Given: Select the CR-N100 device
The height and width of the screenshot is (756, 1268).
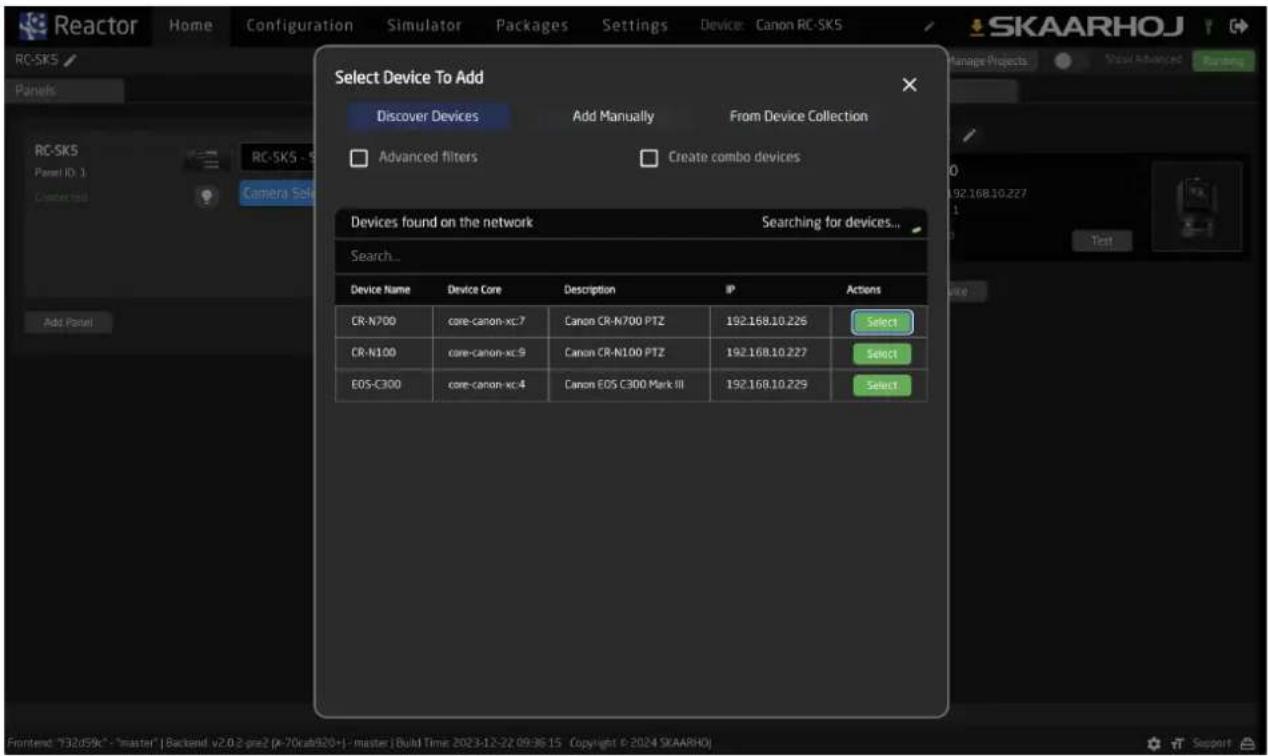Looking at the screenshot, I should [x=881, y=354].
